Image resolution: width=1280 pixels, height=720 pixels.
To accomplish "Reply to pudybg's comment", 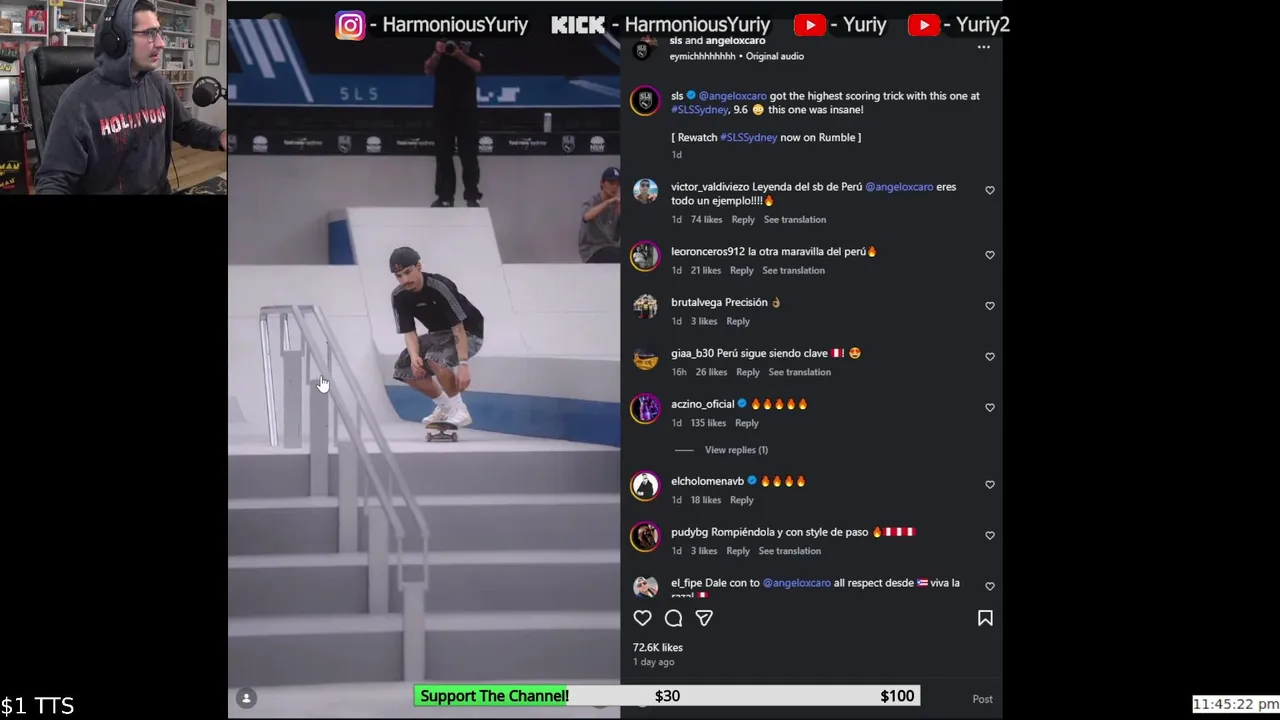I will point(738,551).
